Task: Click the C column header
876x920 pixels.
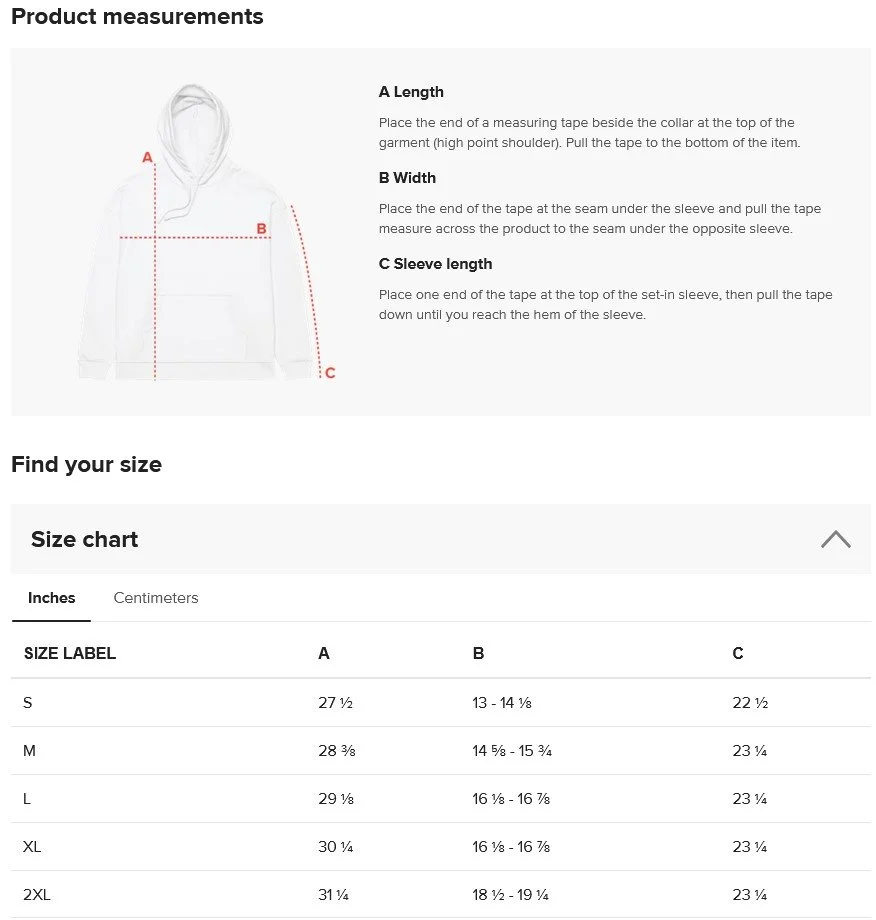Action: [738, 653]
